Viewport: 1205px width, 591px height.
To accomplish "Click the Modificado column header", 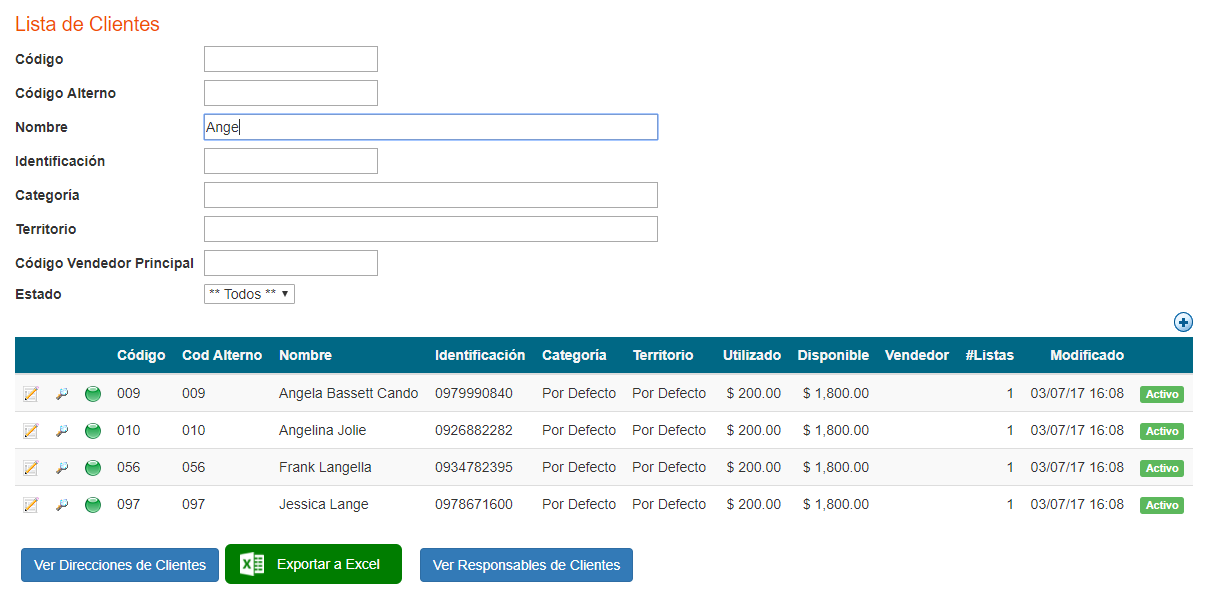I will coord(1087,355).
